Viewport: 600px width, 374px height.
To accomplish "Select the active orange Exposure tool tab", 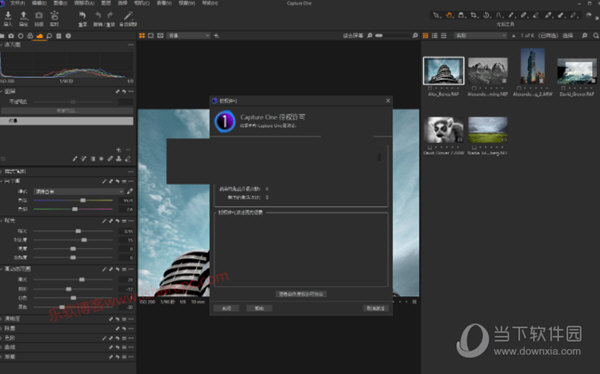I will (x=40, y=36).
